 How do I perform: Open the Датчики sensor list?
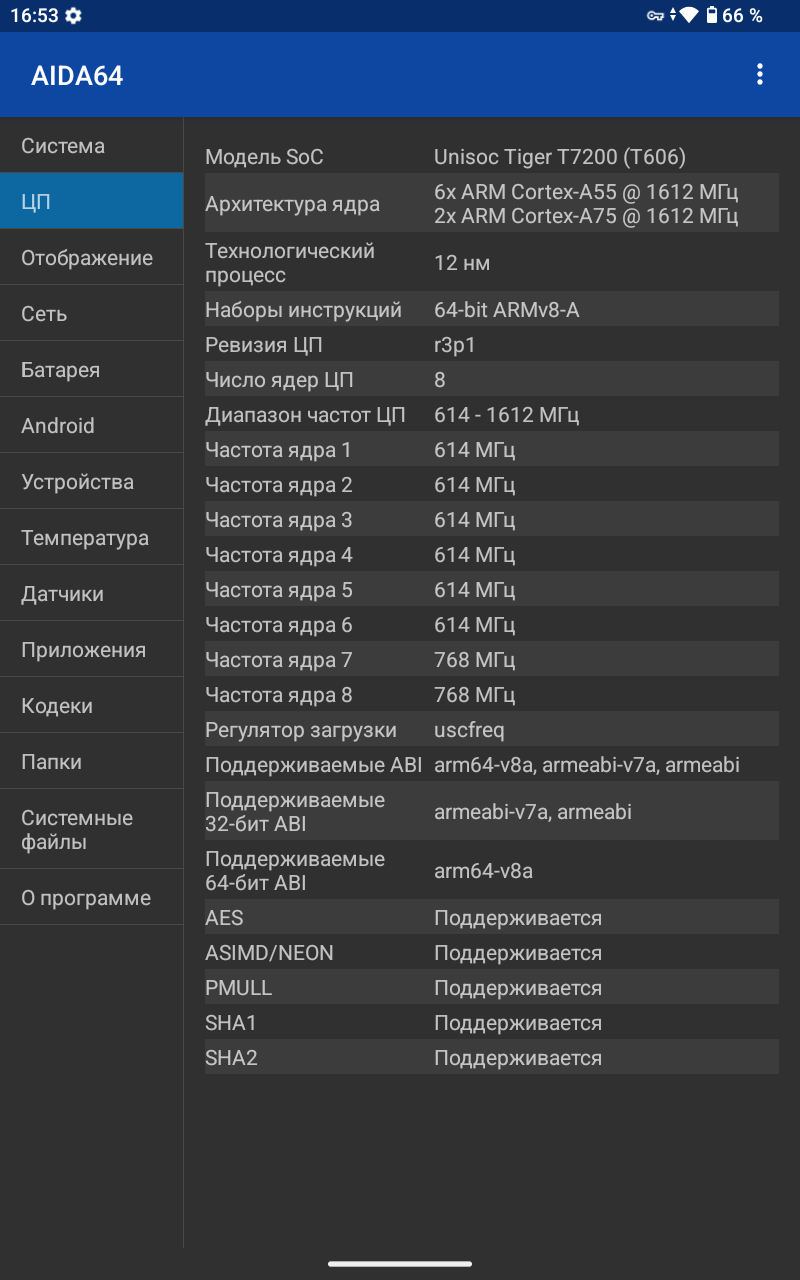click(x=91, y=594)
